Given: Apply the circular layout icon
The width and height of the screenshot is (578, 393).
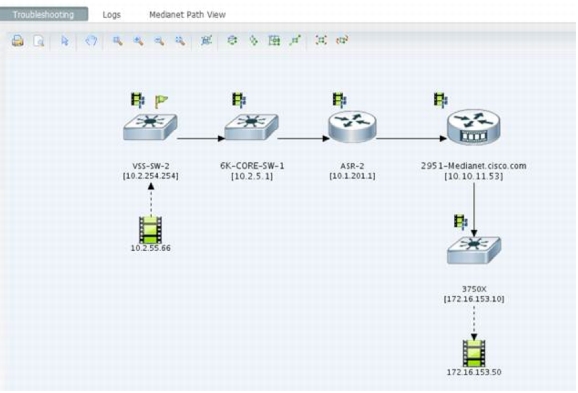Looking at the screenshot, I should (232, 40).
